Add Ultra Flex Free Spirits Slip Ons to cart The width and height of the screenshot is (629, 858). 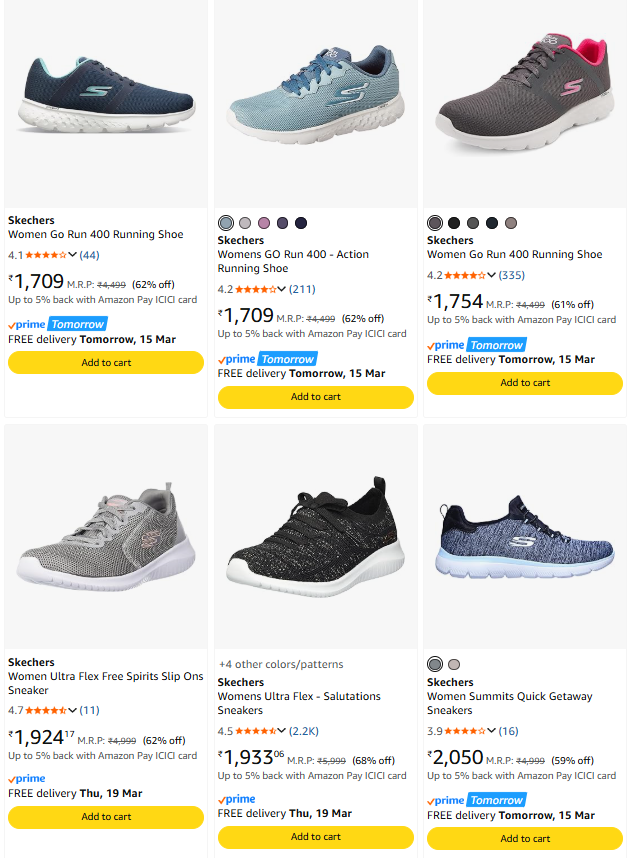[106, 817]
